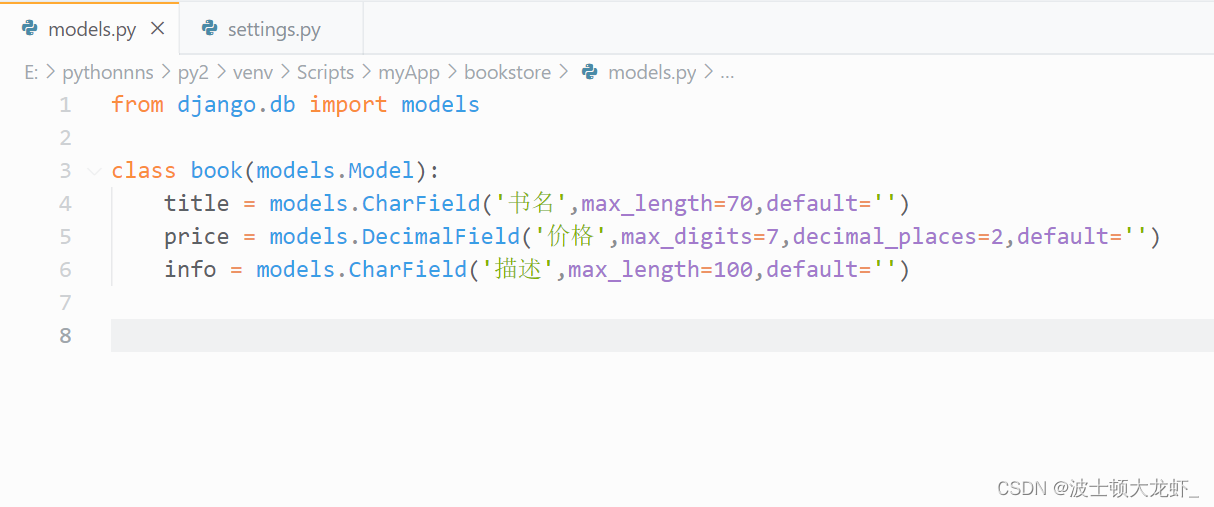Select the venv breadcrumb folder

click(x=253, y=72)
